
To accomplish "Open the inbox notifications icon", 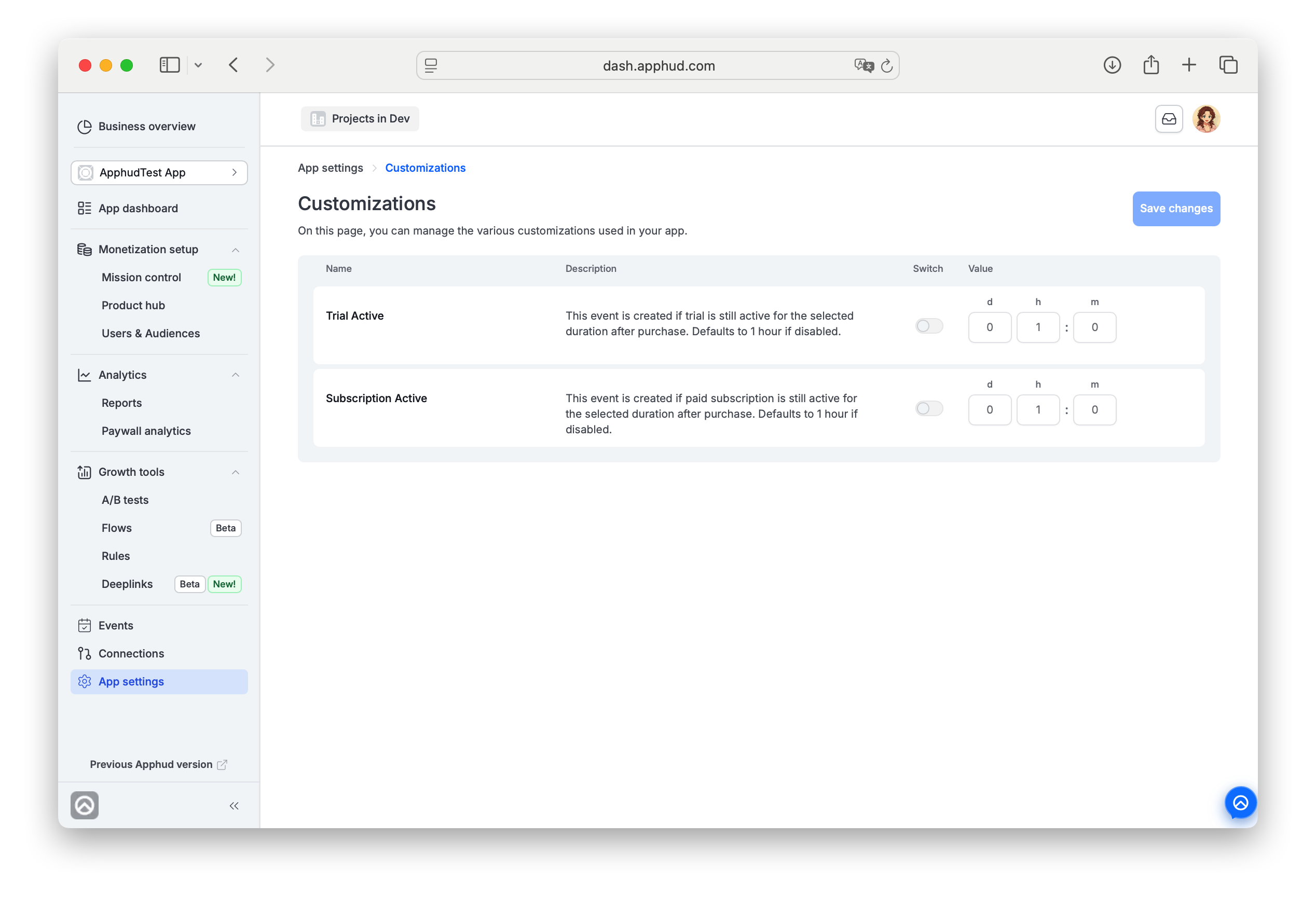I will click(x=1169, y=119).
